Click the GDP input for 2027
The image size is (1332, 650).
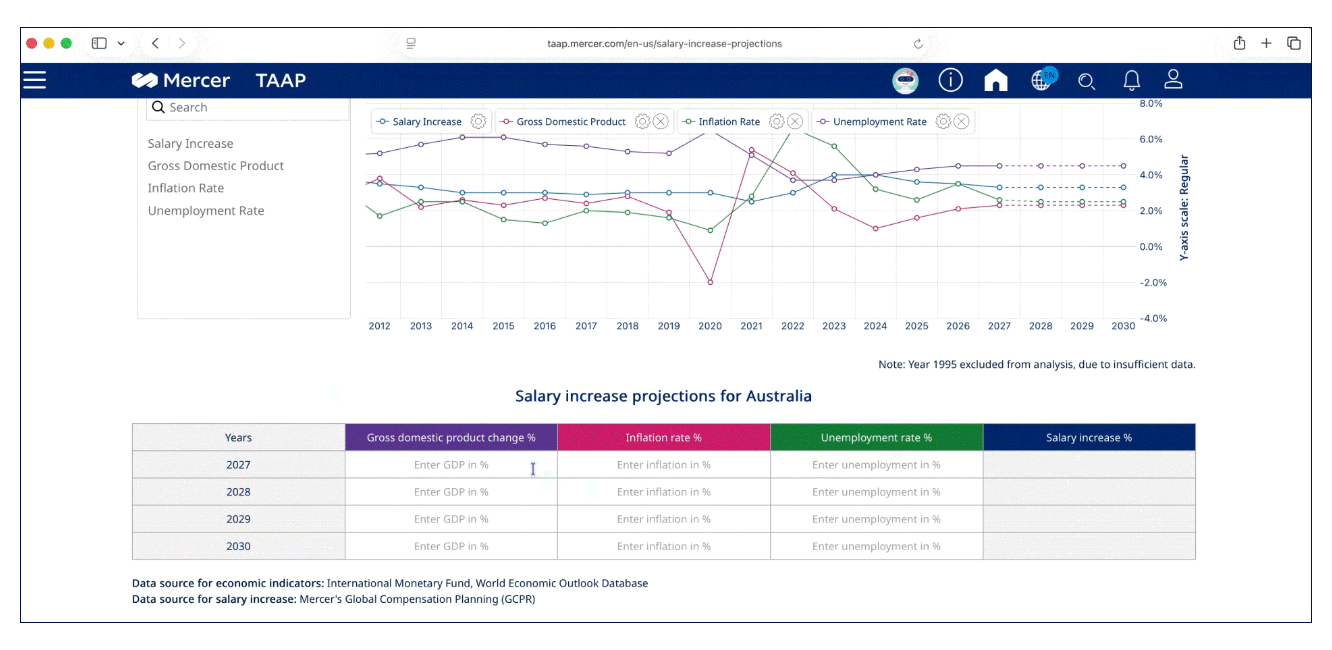pos(451,465)
